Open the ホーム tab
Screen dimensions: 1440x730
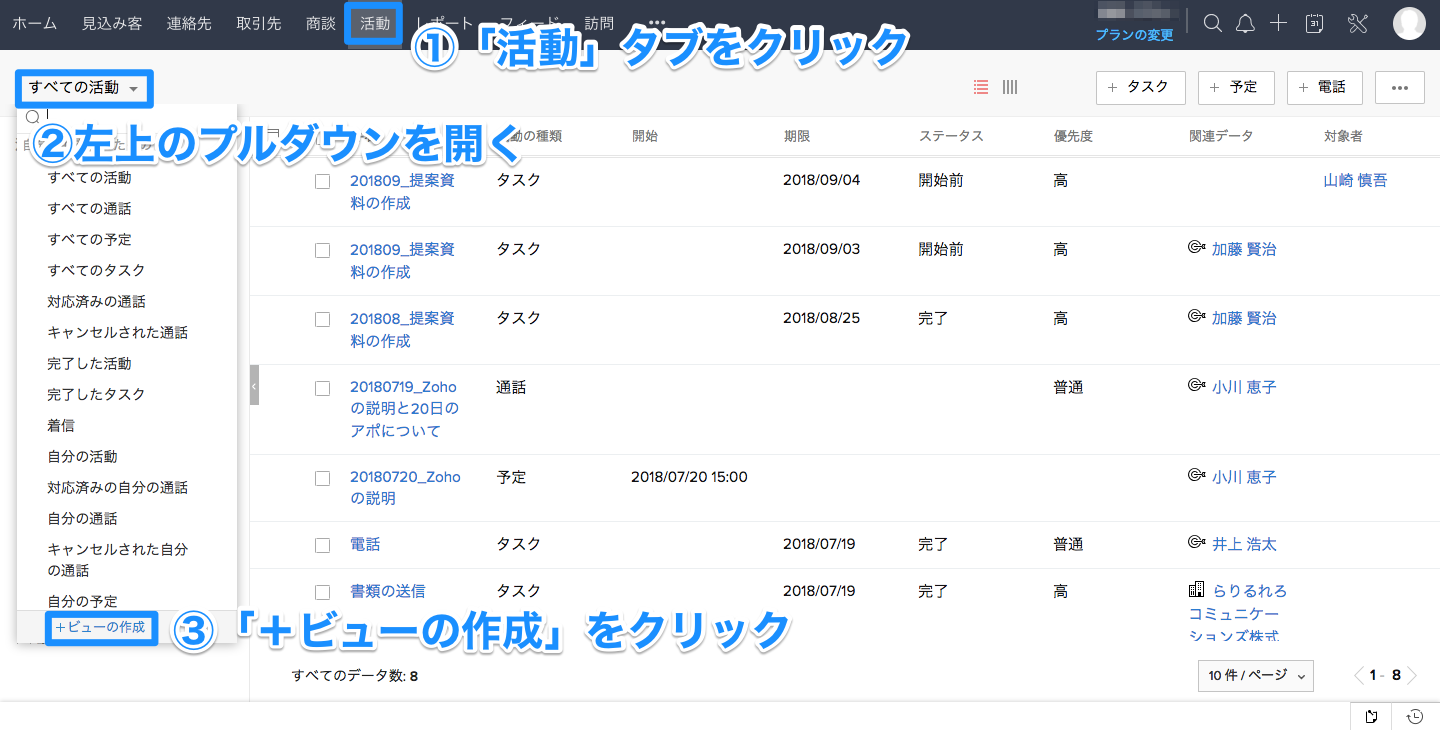pyautogui.click(x=34, y=23)
